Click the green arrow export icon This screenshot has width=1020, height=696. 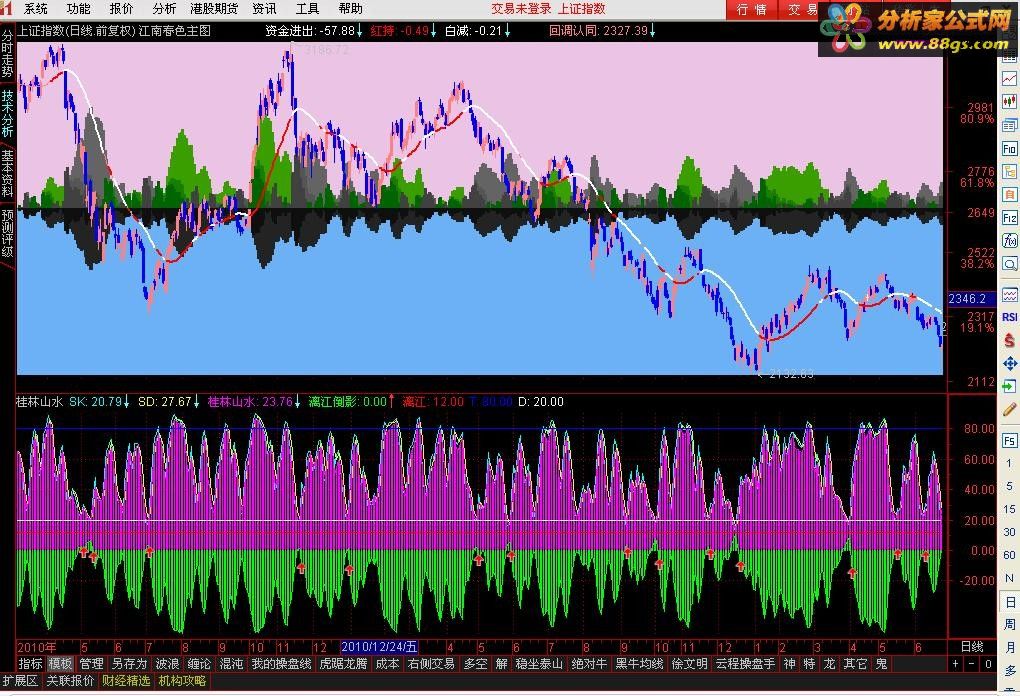pos(1009,386)
